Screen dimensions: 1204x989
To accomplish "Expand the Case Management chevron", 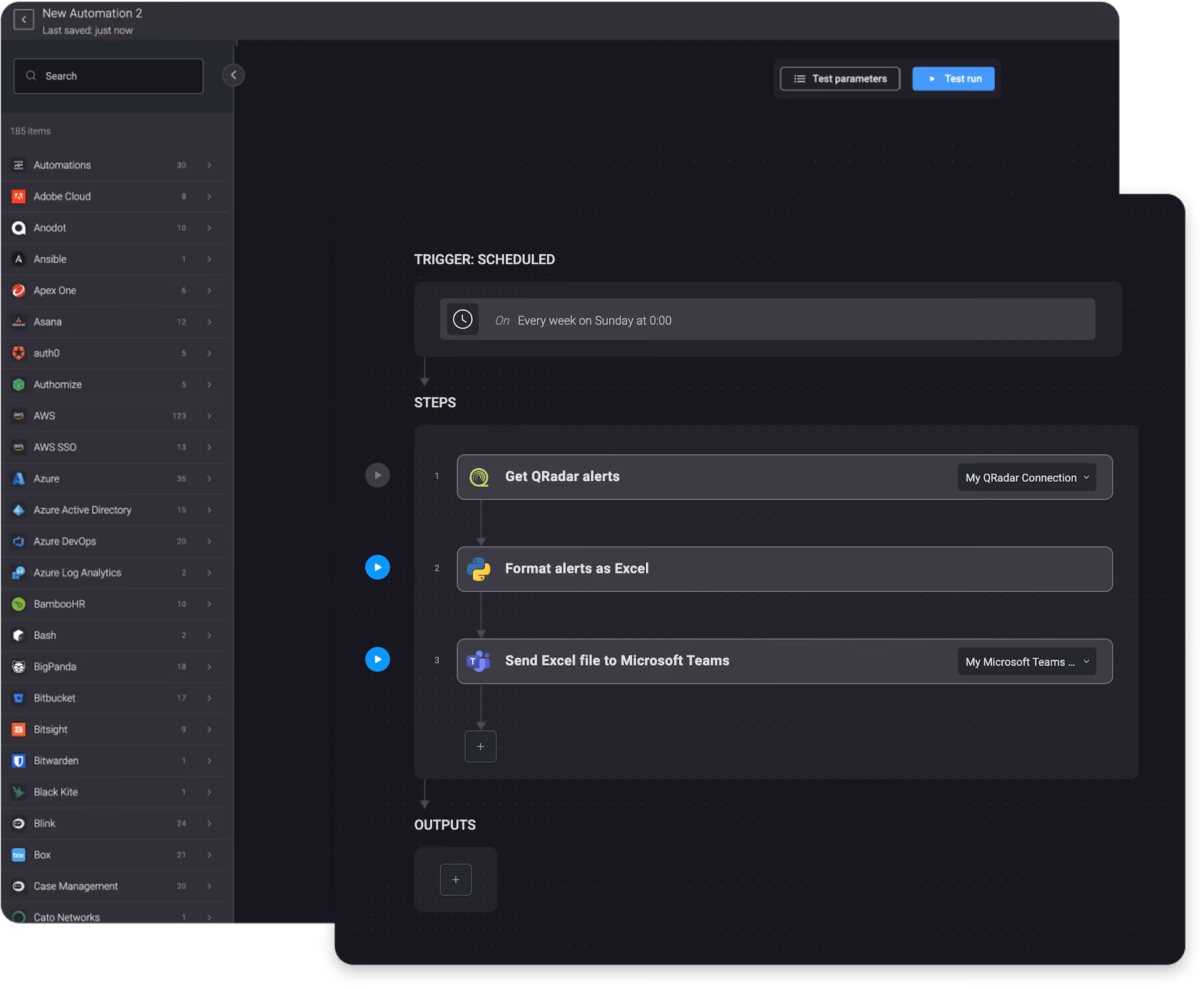I will [209, 886].
